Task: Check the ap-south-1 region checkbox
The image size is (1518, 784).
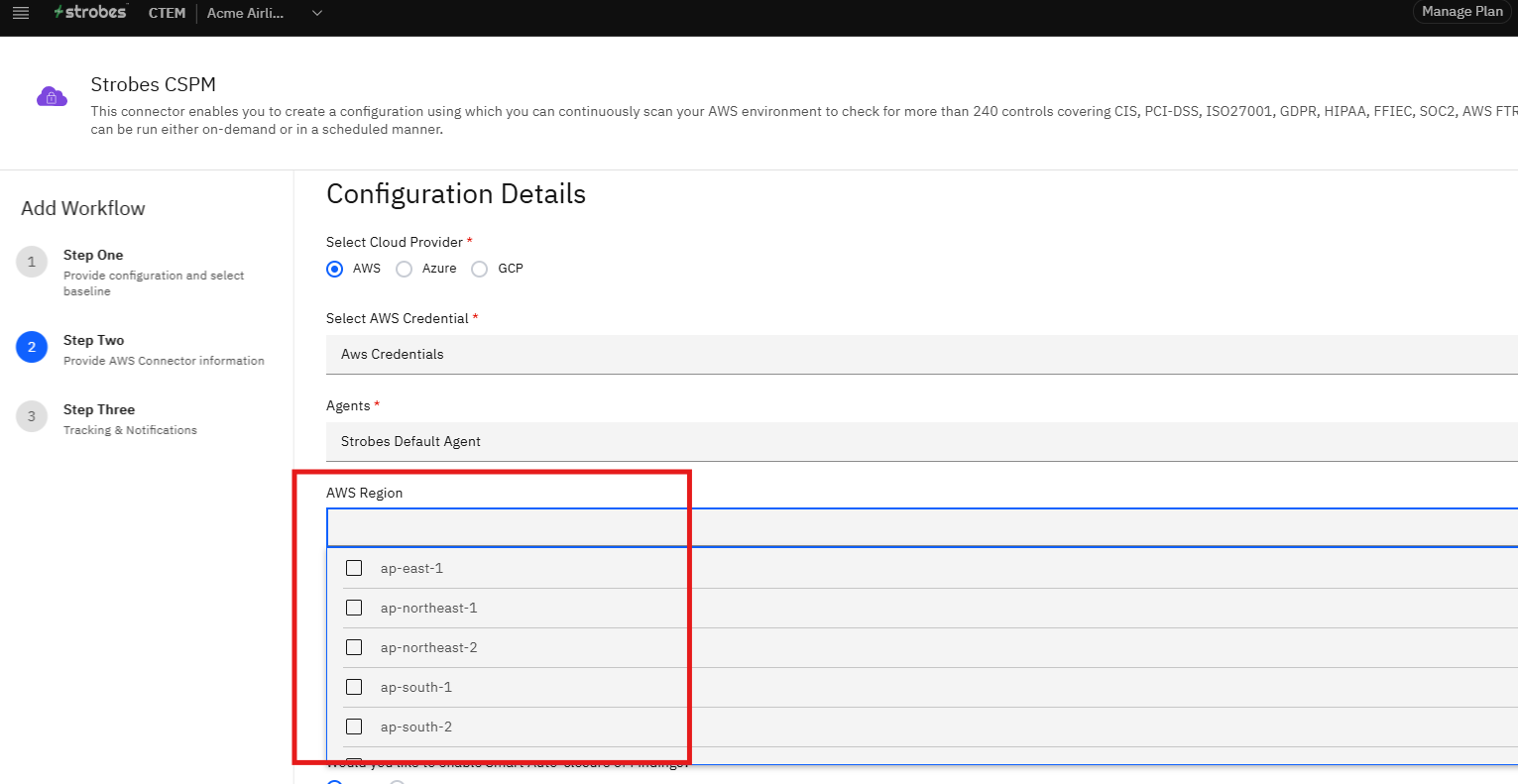Action: click(354, 687)
